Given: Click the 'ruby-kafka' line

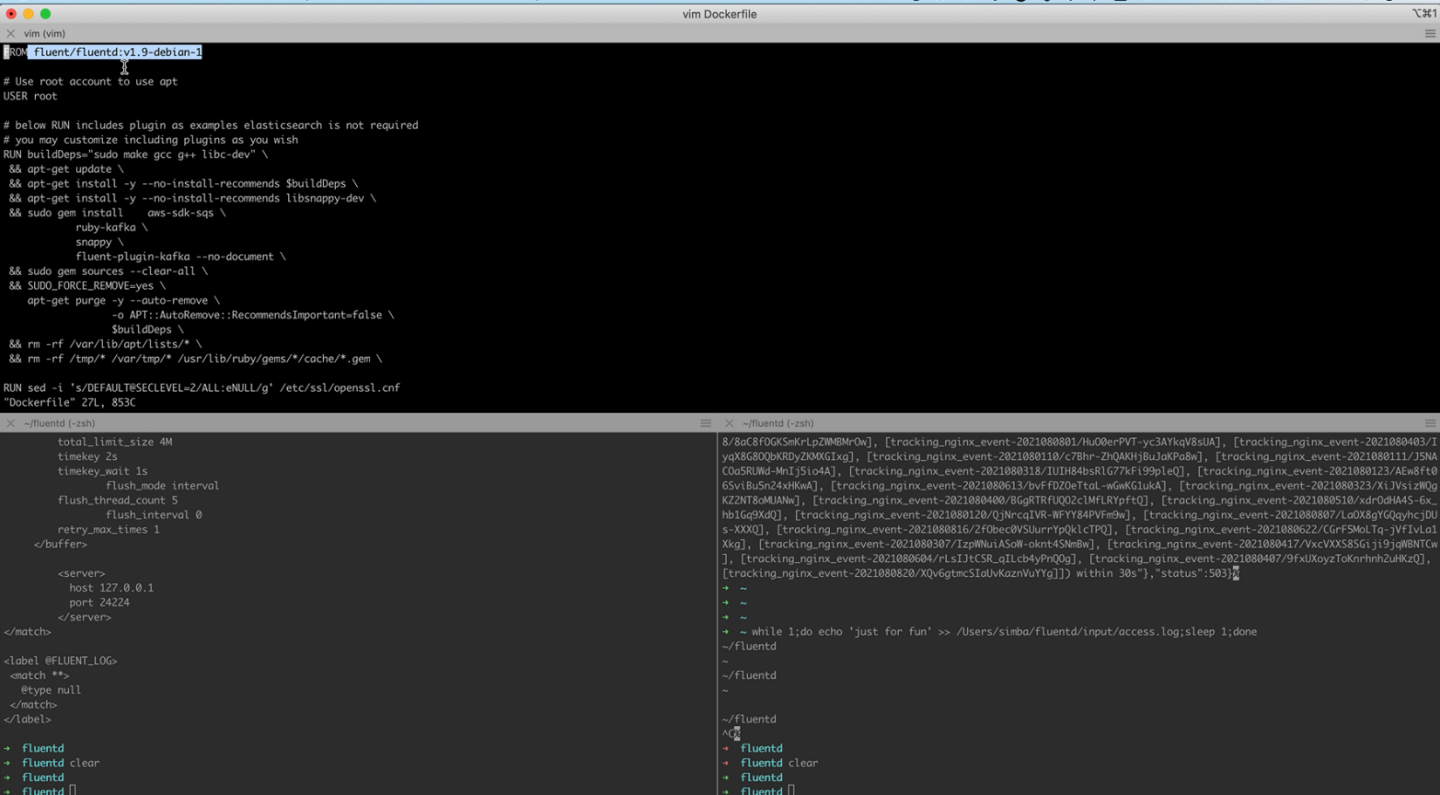Looking at the screenshot, I should [111, 227].
